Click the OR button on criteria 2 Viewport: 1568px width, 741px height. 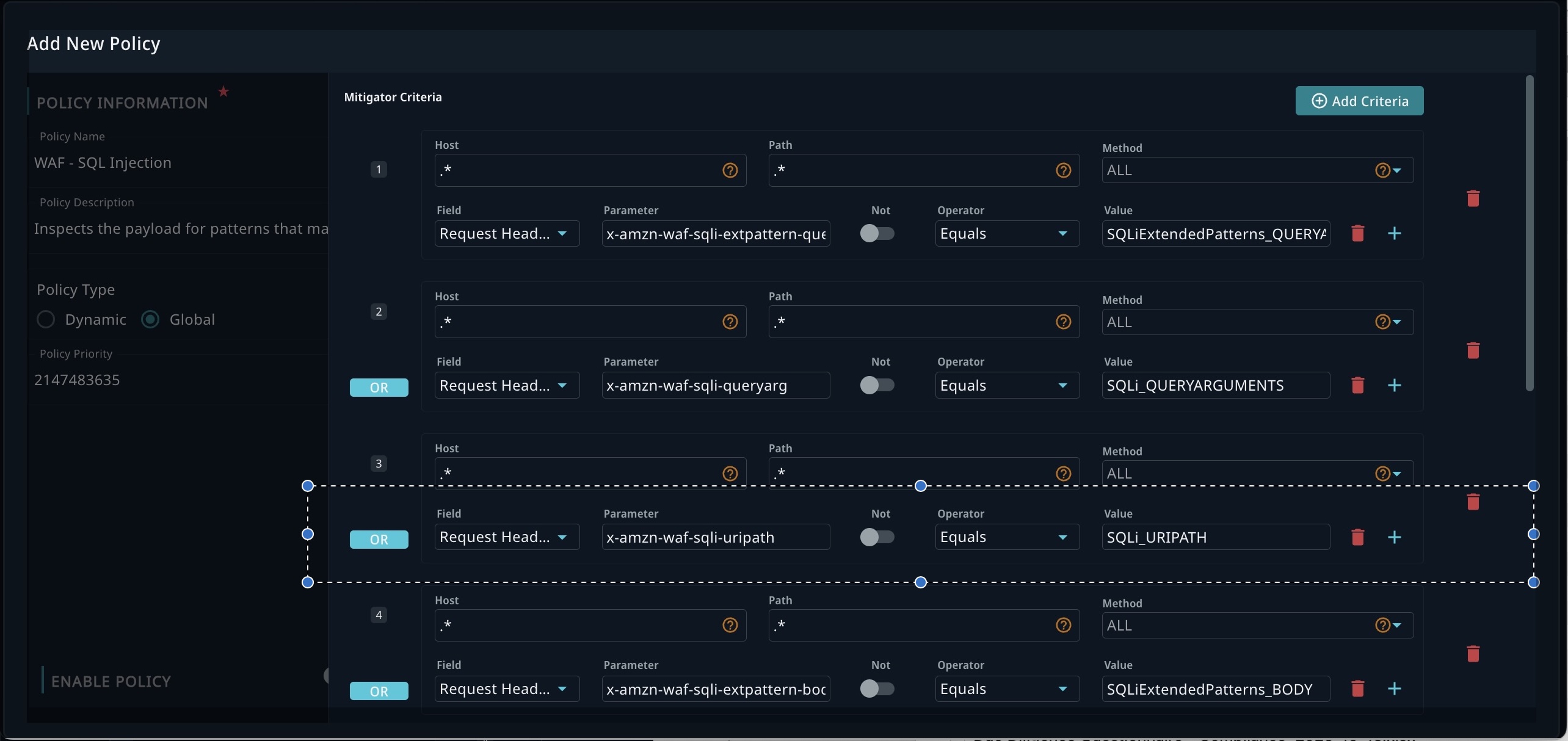pos(379,388)
